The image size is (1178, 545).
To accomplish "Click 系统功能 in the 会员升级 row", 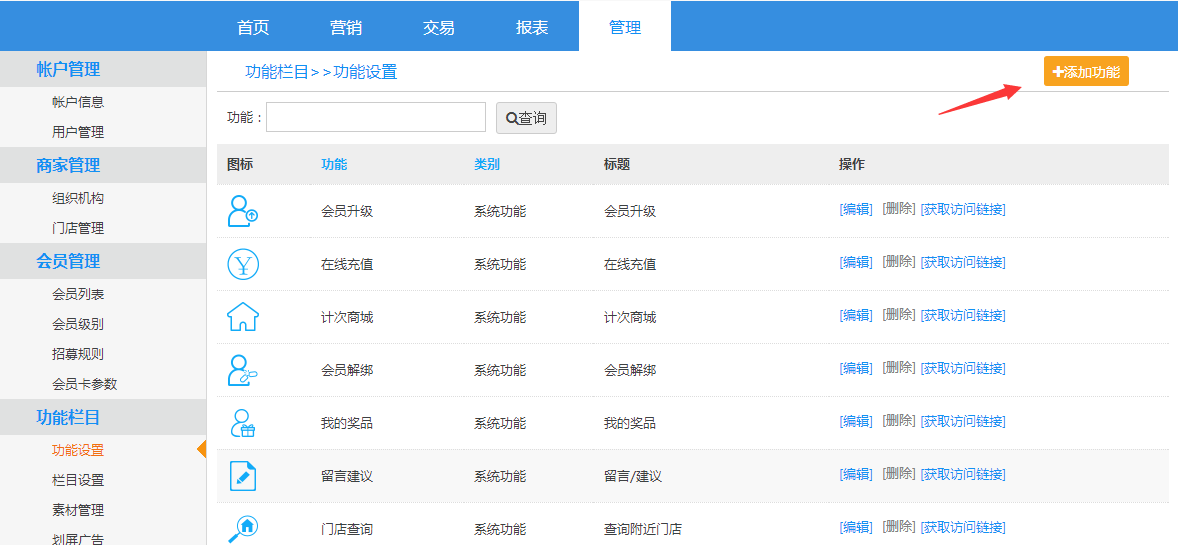I will (500, 212).
